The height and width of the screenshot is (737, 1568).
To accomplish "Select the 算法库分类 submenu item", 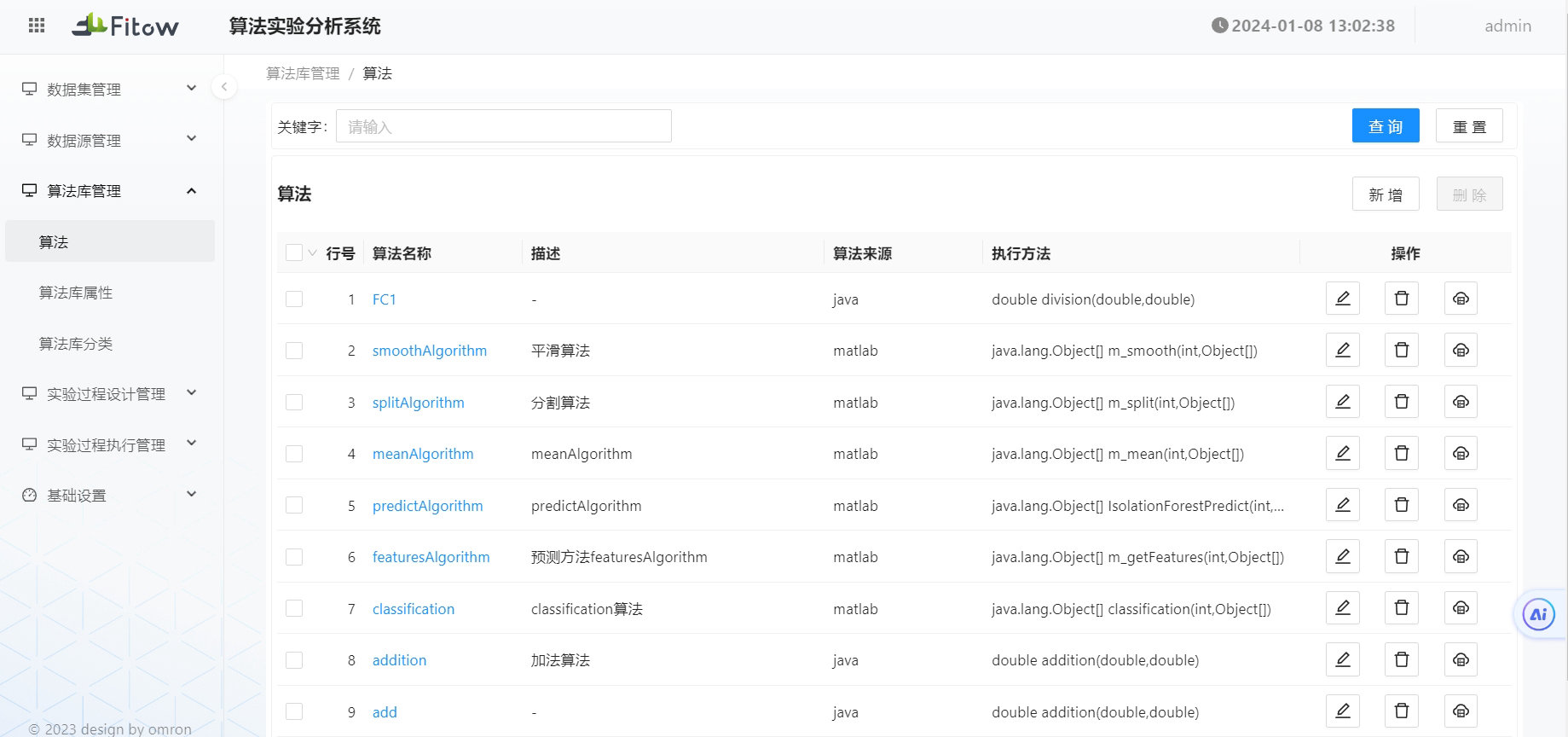I will (110, 343).
